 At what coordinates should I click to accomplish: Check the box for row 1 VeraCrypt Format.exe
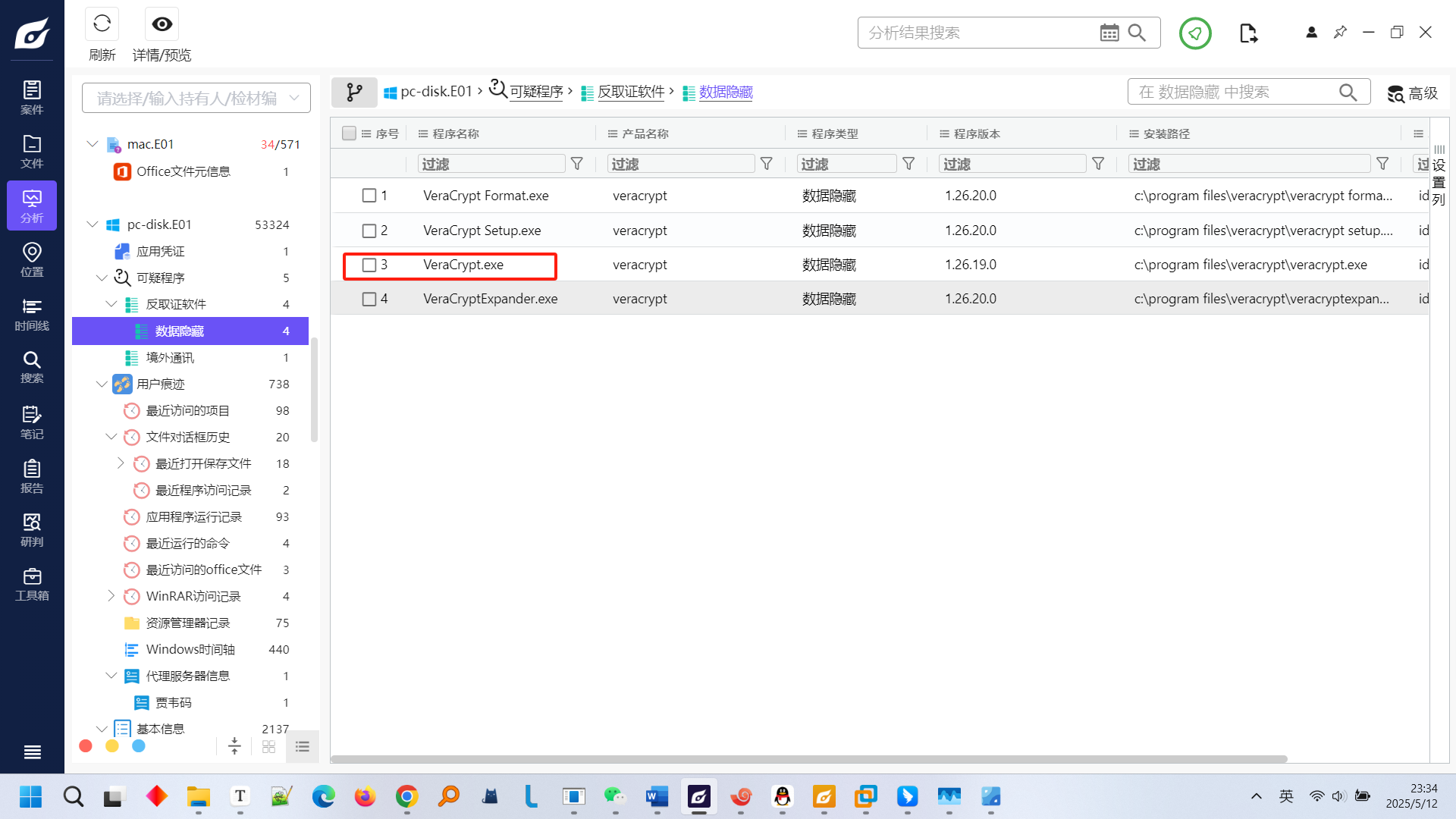(369, 196)
